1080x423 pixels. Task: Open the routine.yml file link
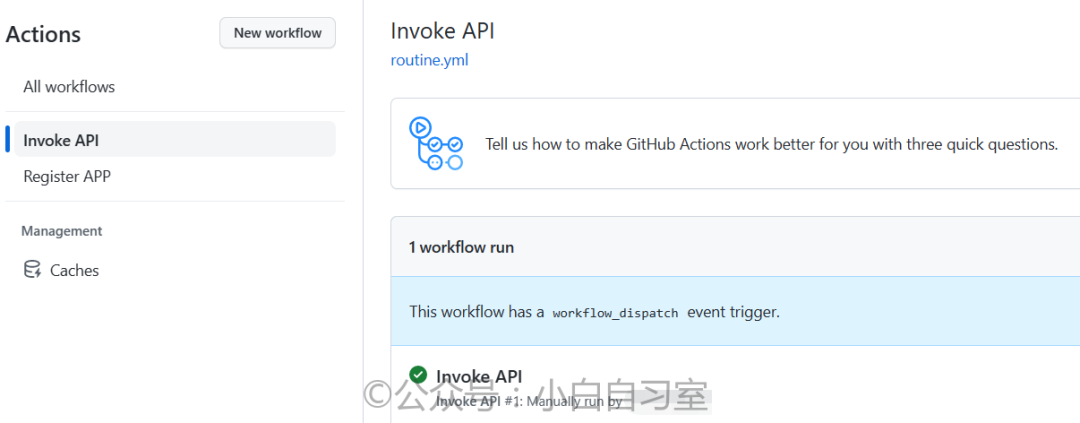(429, 60)
